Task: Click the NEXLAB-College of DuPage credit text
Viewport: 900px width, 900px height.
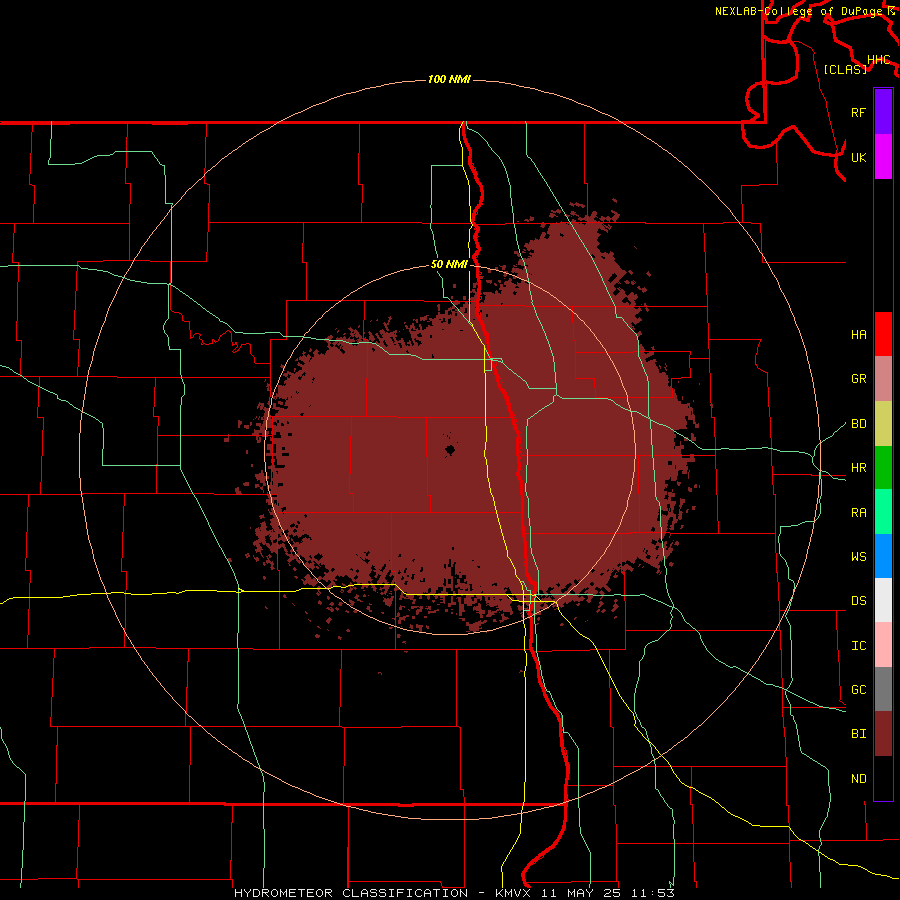Action: pos(799,11)
